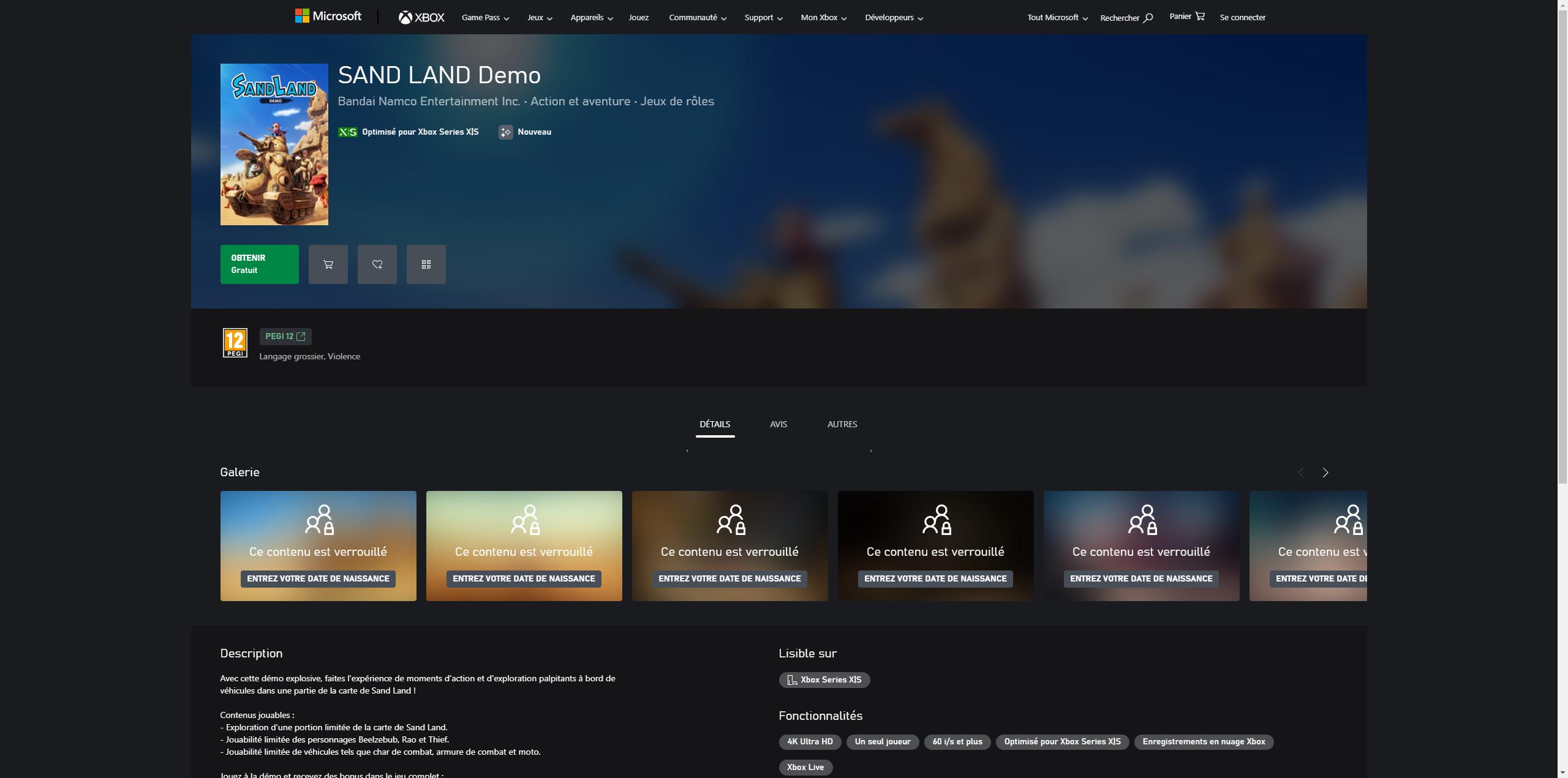
Task: Open the Panier shopping cart
Action: point(1199,16)
